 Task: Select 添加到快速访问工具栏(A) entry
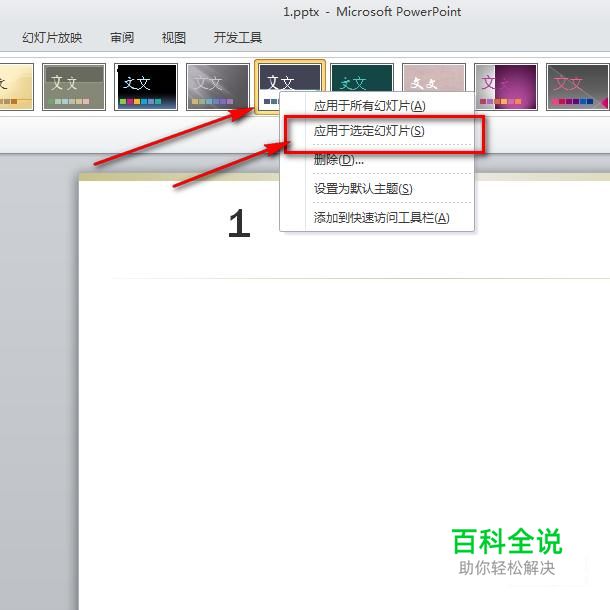pyautogui.click(x=377, y=218)
